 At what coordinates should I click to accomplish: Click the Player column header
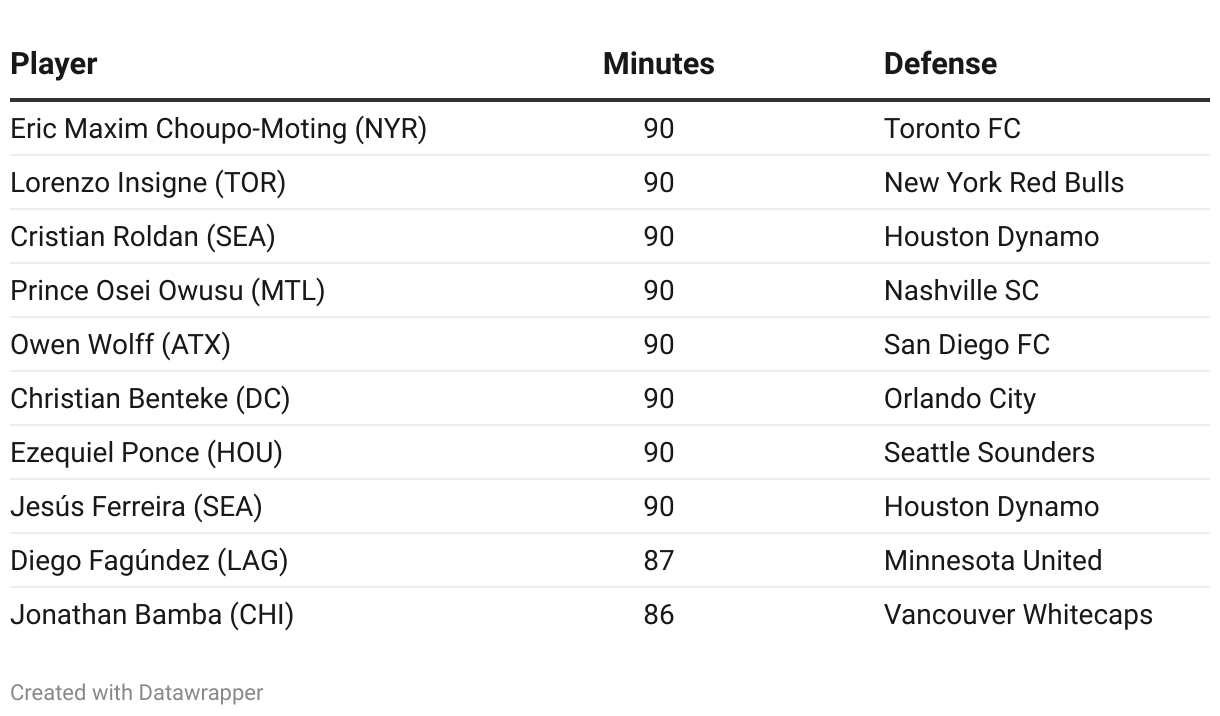click(54, 64)
